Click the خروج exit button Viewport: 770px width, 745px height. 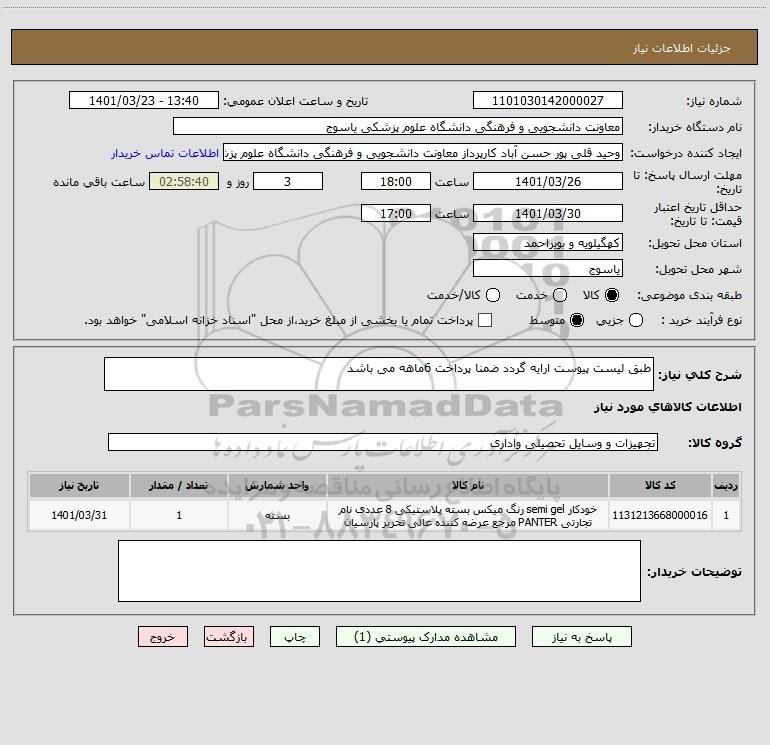[163, 637]
